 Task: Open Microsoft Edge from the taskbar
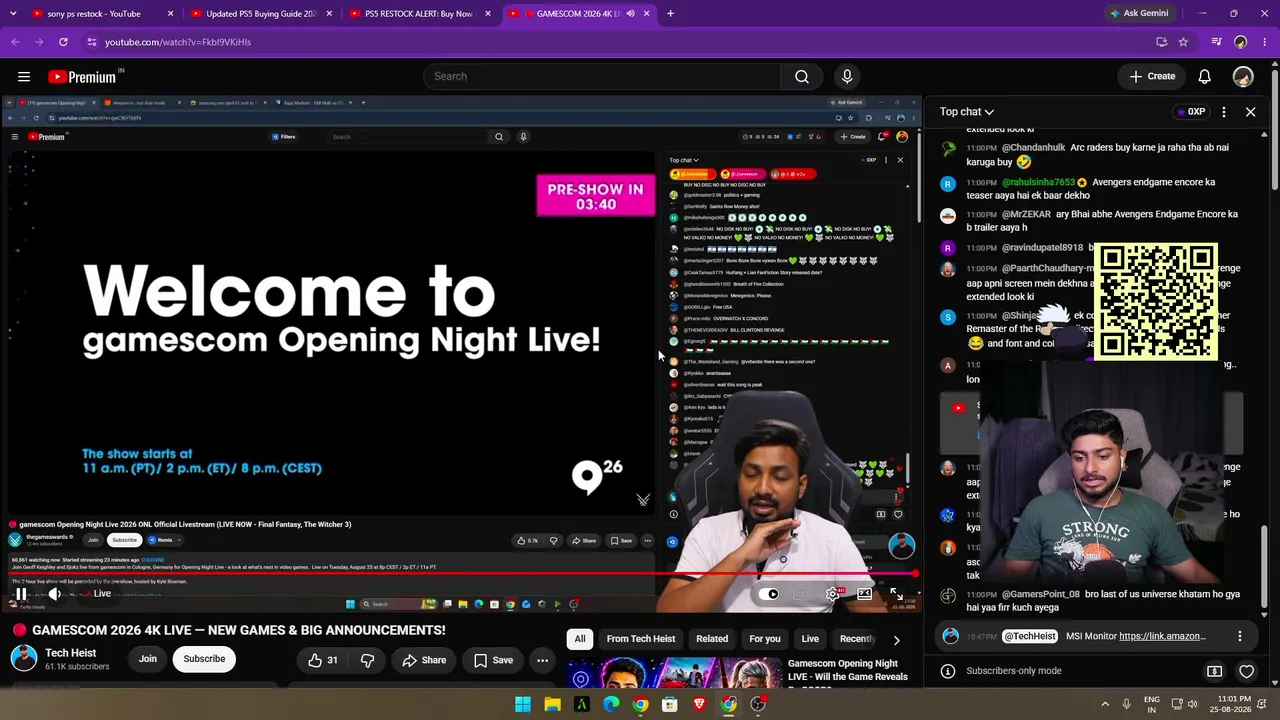(x=611, y=704)
